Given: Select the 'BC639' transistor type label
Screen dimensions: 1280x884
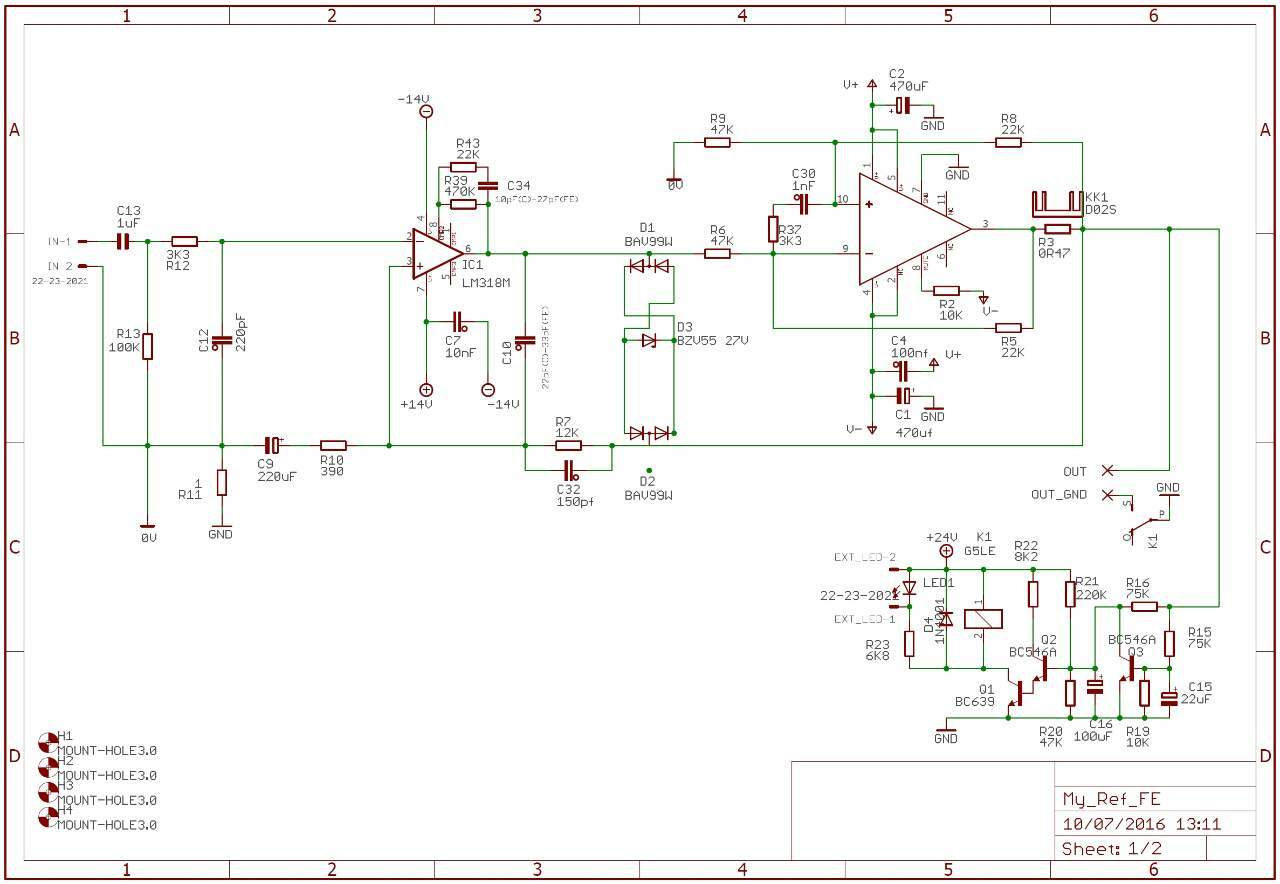Looking at the screenshot, I should pyautogui.click(x=975, y=702).
